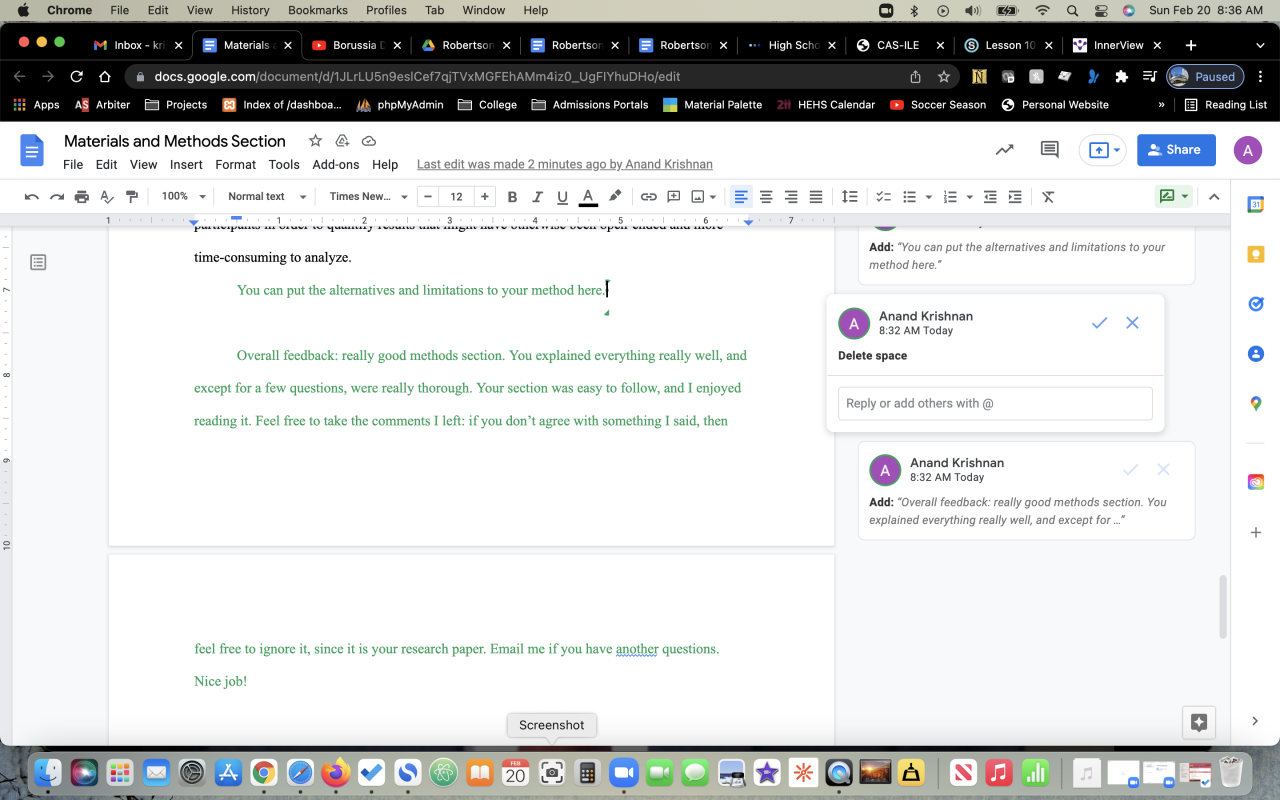Image resolution: width=1280 pixels, height=800 pixels.
Task: Increase the font size with the plus button
Action: coord(484,197)
